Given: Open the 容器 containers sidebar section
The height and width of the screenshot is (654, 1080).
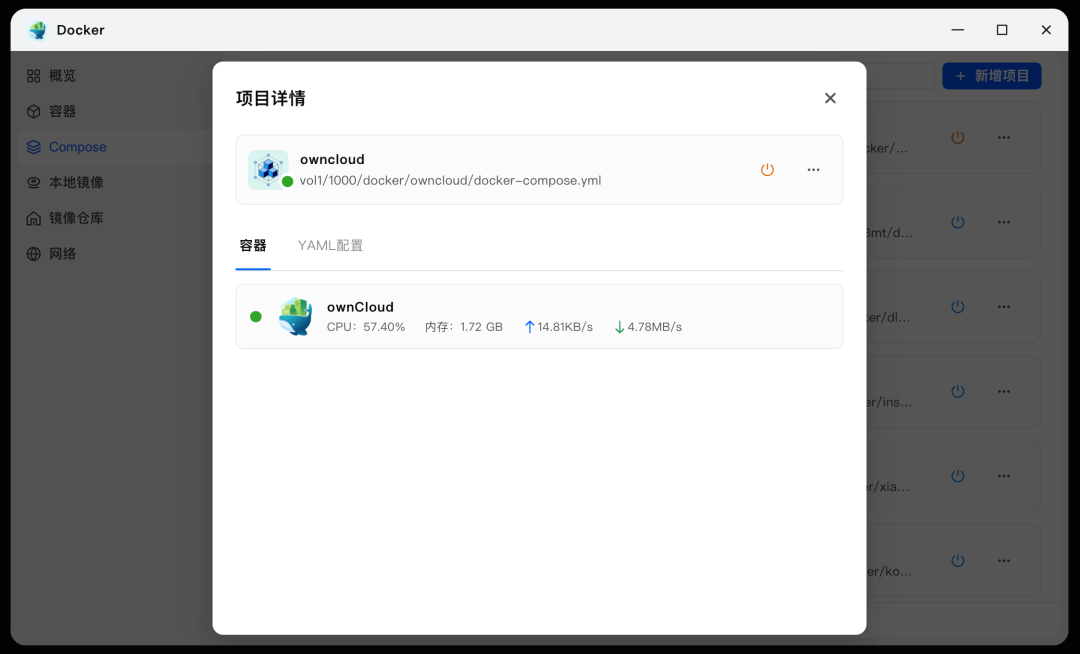Looking at the screenshot, I should 52,112.
